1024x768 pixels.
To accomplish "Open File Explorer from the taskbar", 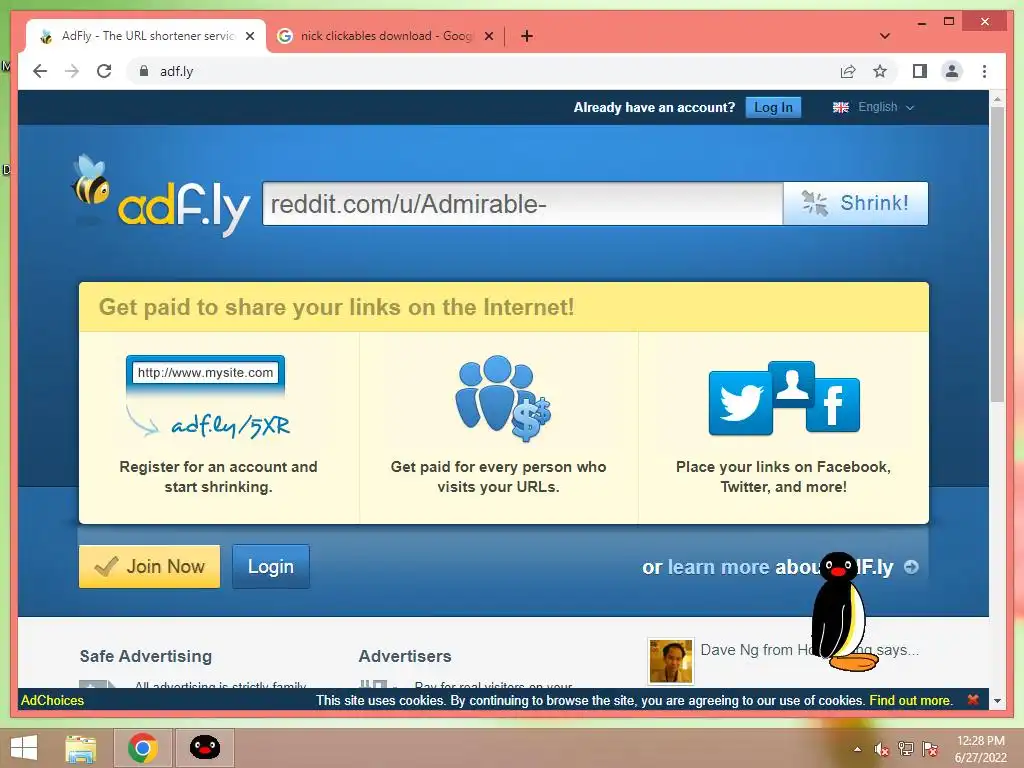I will (x=81, y=748).
